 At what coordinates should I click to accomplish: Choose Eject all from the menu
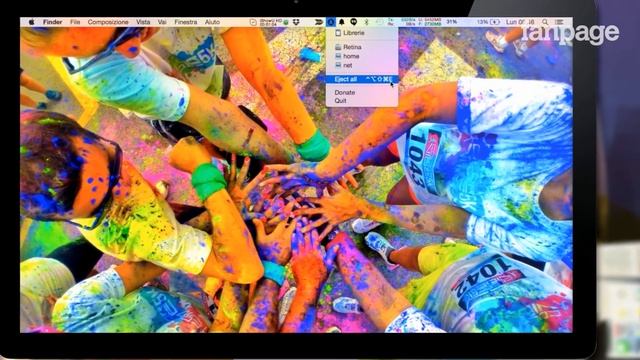tap(362, 79)
